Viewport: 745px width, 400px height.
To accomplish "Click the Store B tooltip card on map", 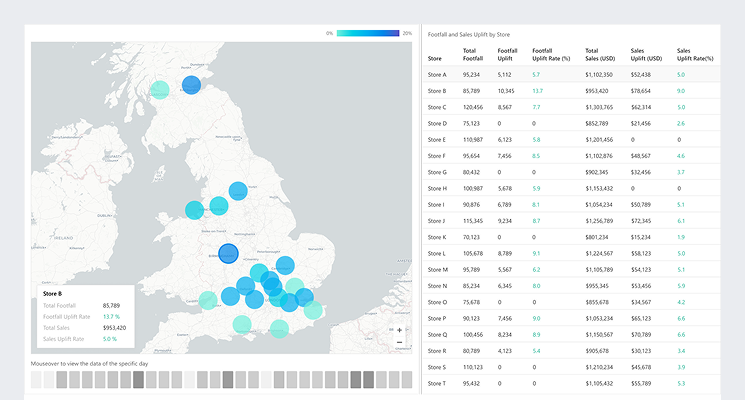I will click(x=85, y=316).
